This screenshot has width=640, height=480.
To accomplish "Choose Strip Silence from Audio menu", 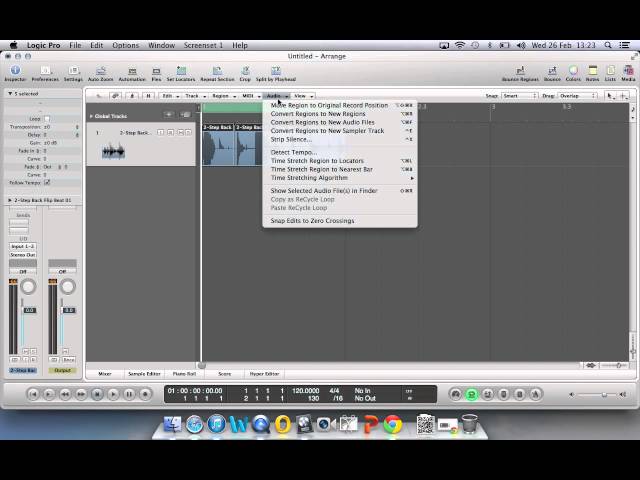I will point(340,140).
